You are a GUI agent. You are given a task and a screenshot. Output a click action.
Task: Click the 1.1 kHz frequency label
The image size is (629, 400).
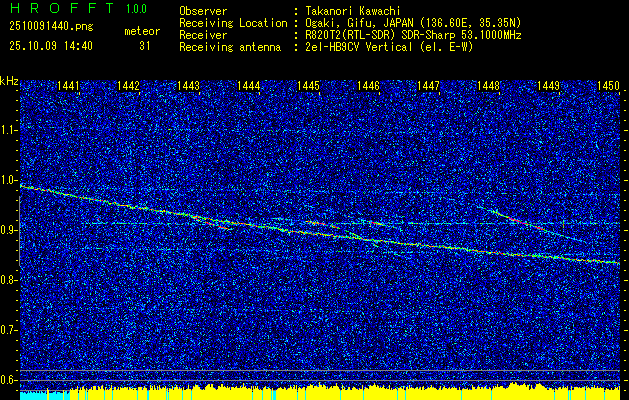coord(8,130)
